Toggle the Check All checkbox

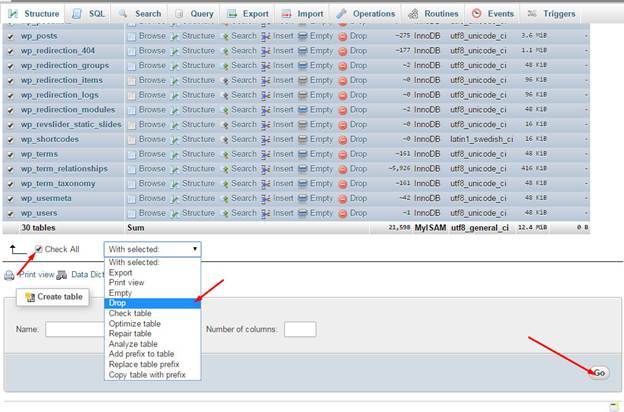[39, 249]
